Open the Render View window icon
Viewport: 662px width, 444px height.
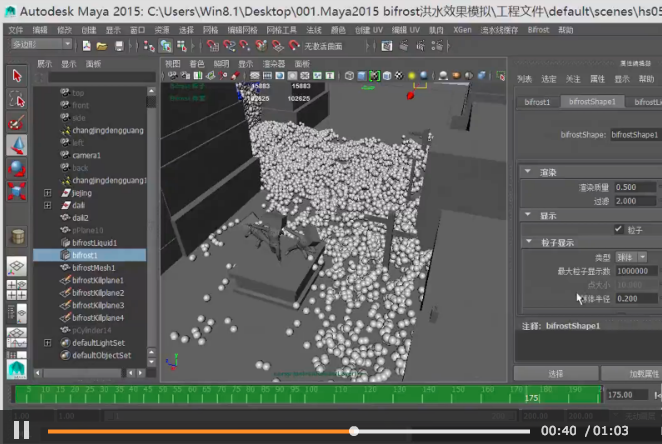point(387,46)
